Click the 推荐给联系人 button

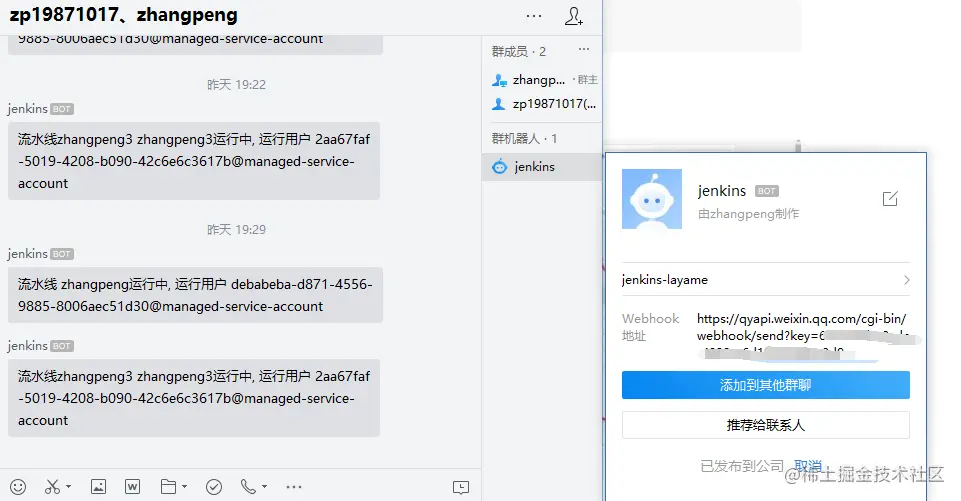(x=765, y=425)
